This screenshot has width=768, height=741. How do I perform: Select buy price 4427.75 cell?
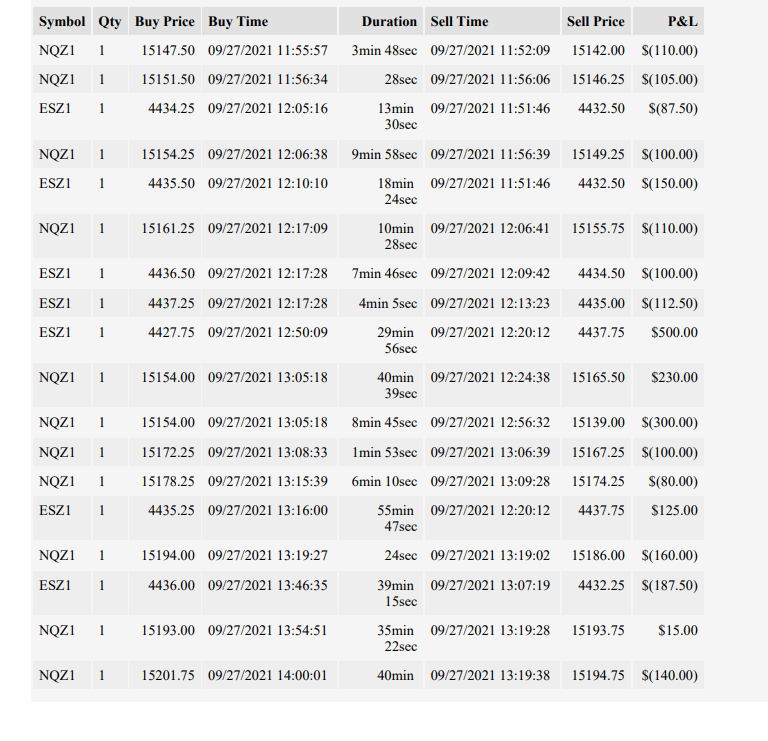click(x=165, y=340)
